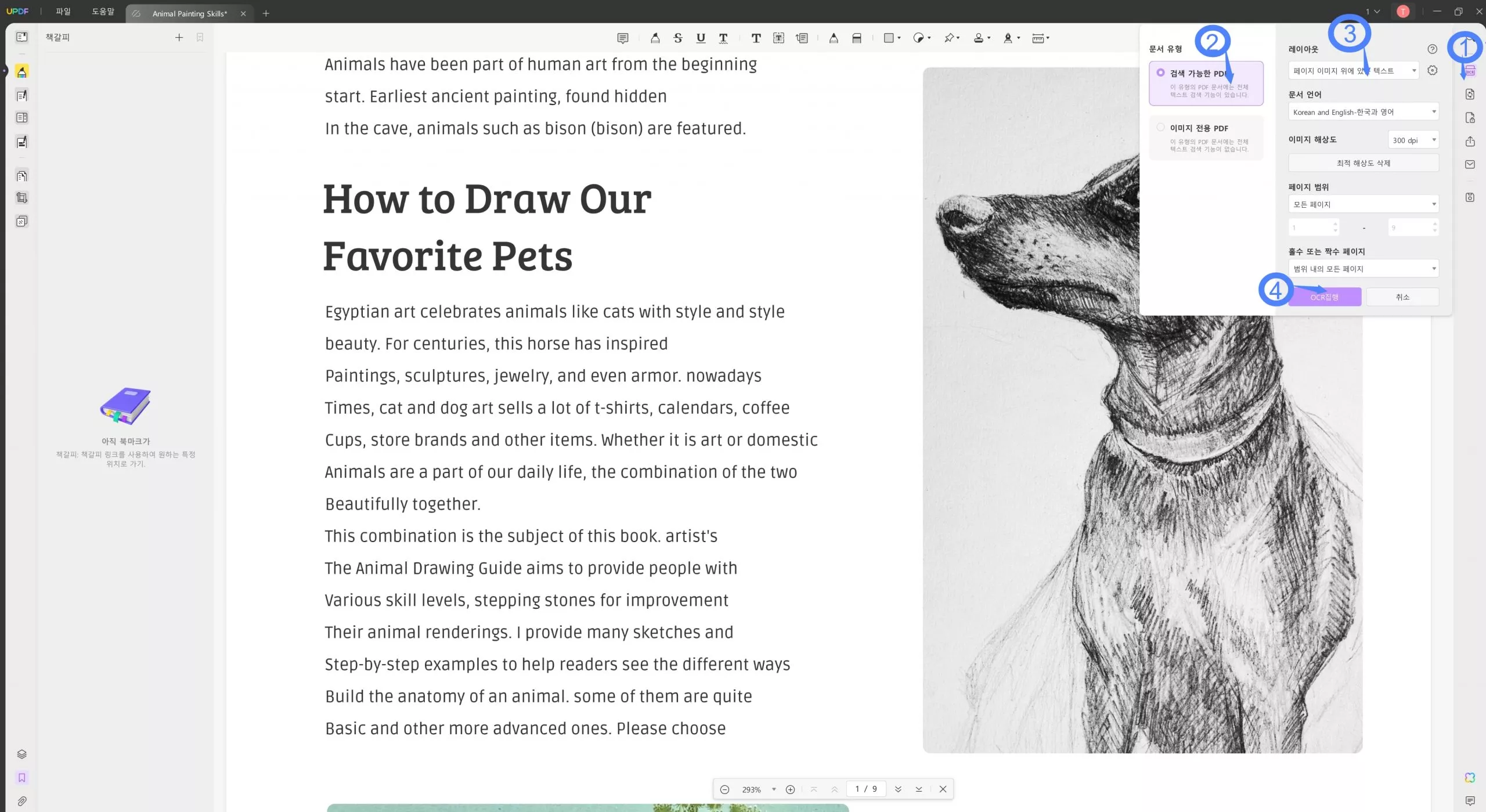The height and width of the screenshot is (812, 1486).
Task: Open the UPDF AI assistant icon
Action: (1470, 777)
